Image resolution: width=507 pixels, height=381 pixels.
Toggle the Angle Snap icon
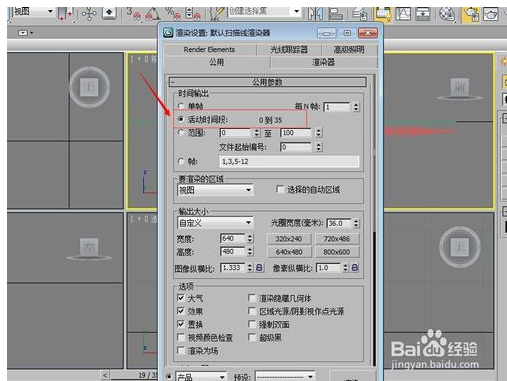pyautogui.click(x=153, y=14)
